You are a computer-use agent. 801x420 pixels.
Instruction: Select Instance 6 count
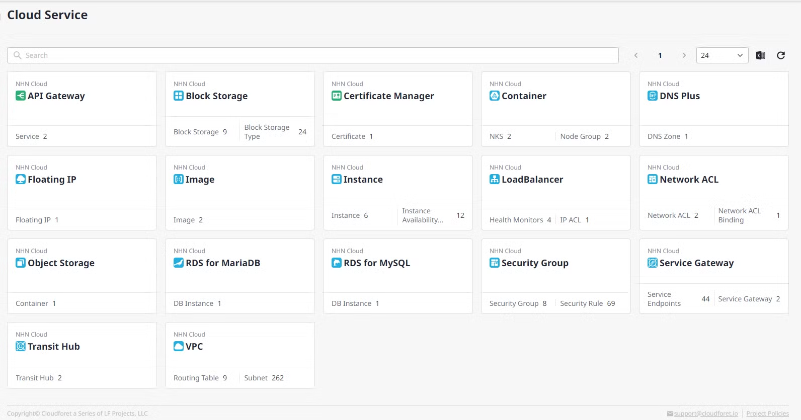tap(349, 215)
